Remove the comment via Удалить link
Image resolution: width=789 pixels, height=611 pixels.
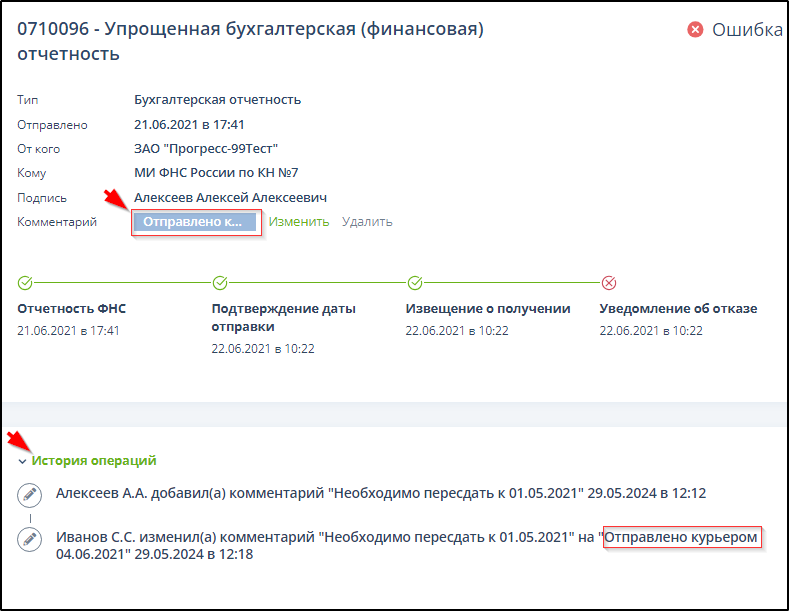click(x=367, y=222)
